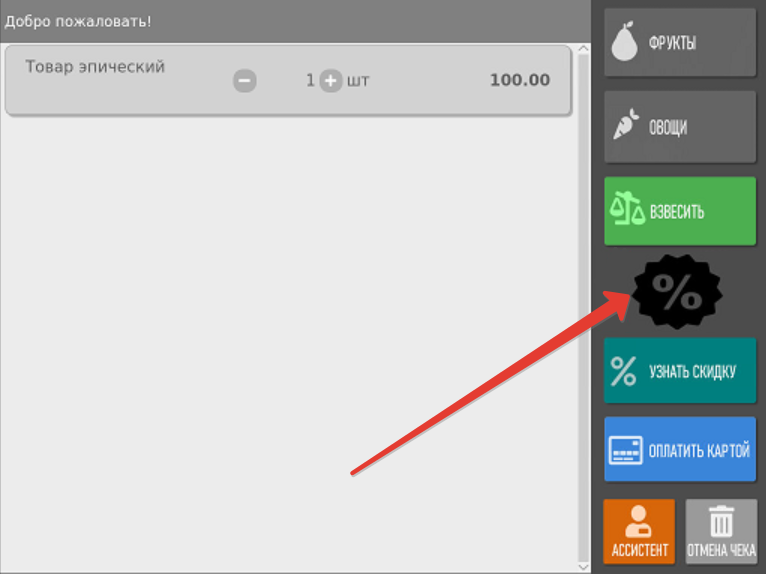Increase quantity with plus icon
The height and width of the screenshot is (574, 766).
[x=331, y=81]
